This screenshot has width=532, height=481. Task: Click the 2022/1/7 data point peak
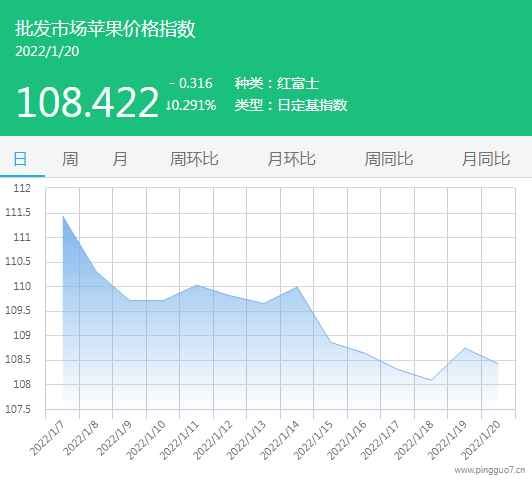[x=63, y=216]
